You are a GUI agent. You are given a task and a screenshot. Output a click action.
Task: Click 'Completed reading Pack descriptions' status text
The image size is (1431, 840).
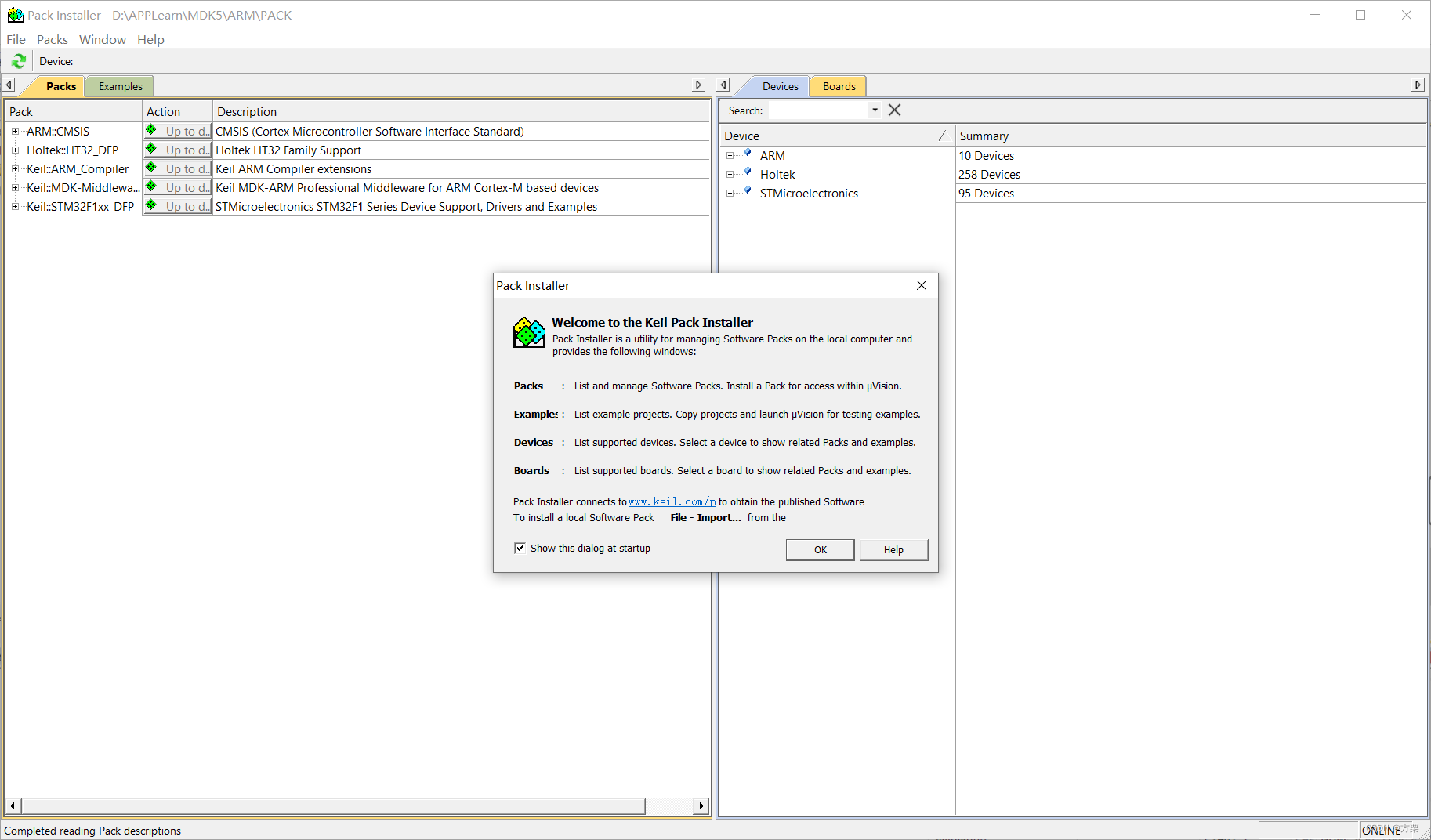[x=92, y=831]
